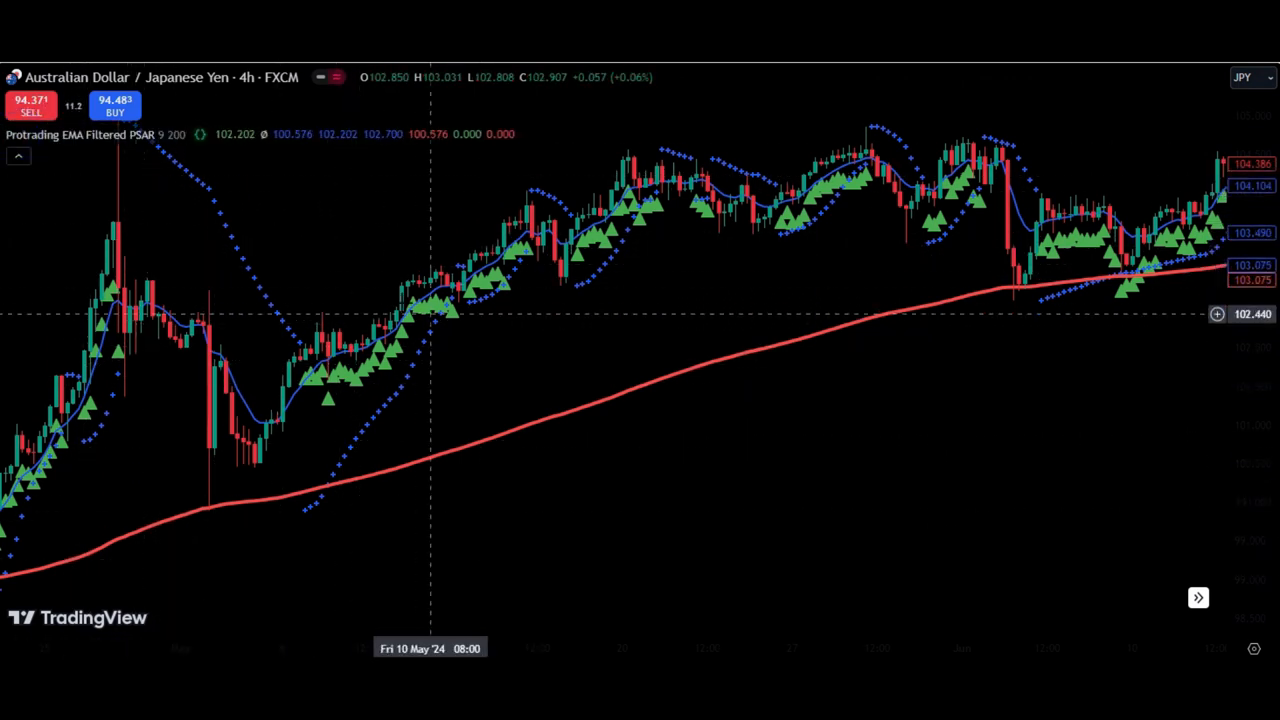Click the change value +0.057 (+0.06%)
This screenshot has height=720, width=1280.
click(x=612, y=77)
